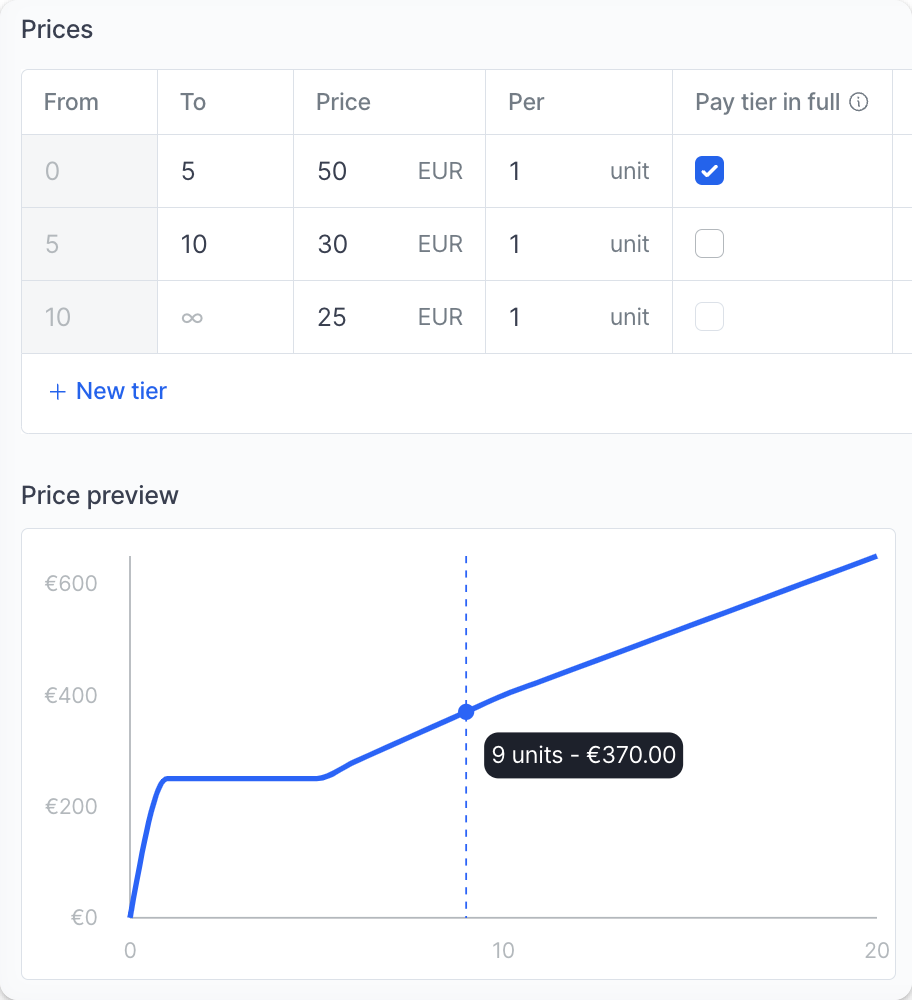Click the 10 label on chart x-axis

[503, 950]
